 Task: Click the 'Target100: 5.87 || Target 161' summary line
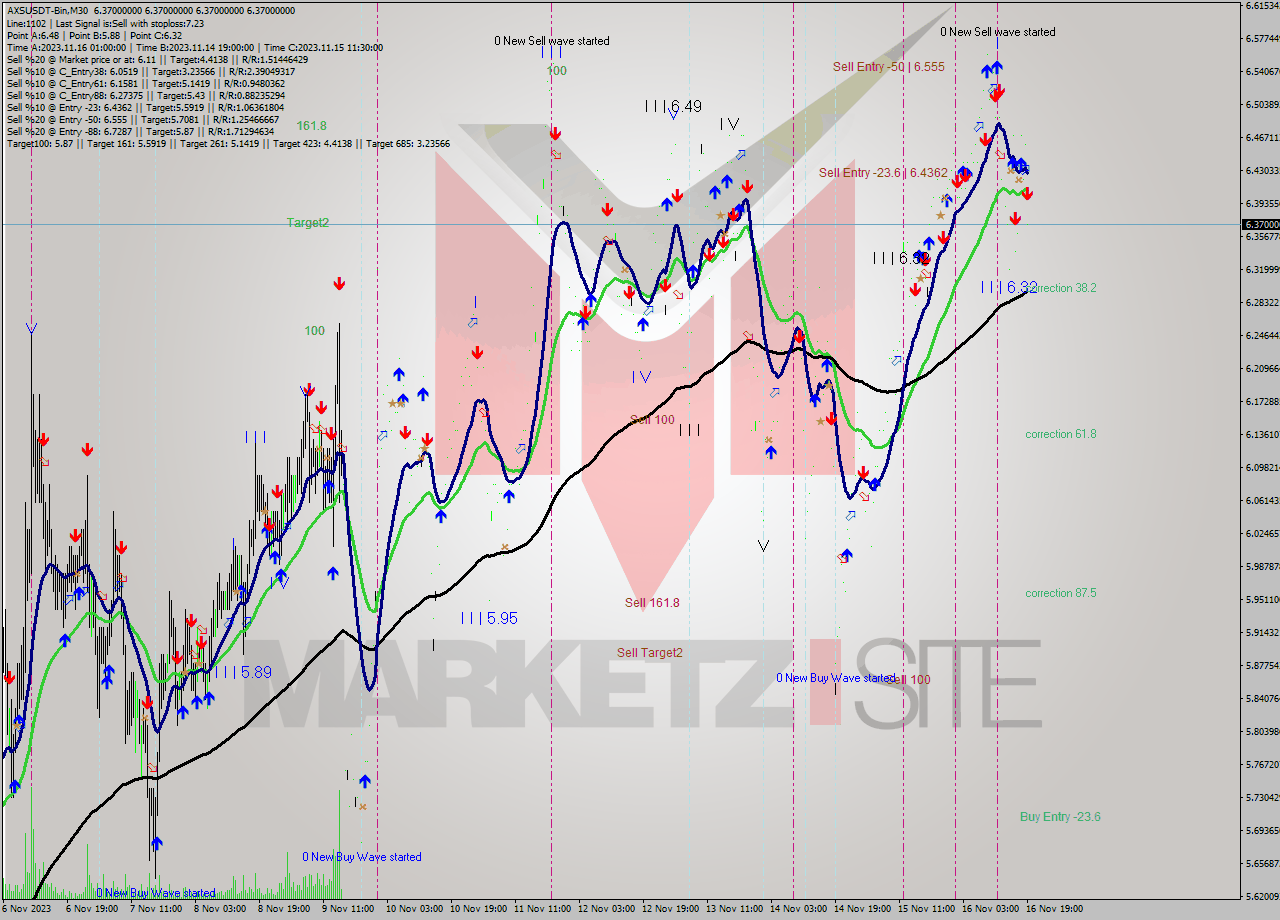click(x=228, y=143)
